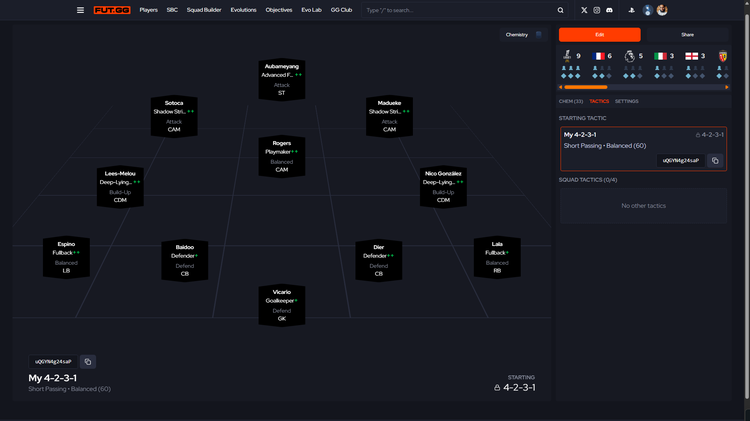Image resolution: width=750 pixels, height=421 pixels.
Task: Go to Squad Builder page
Action: 204,10
